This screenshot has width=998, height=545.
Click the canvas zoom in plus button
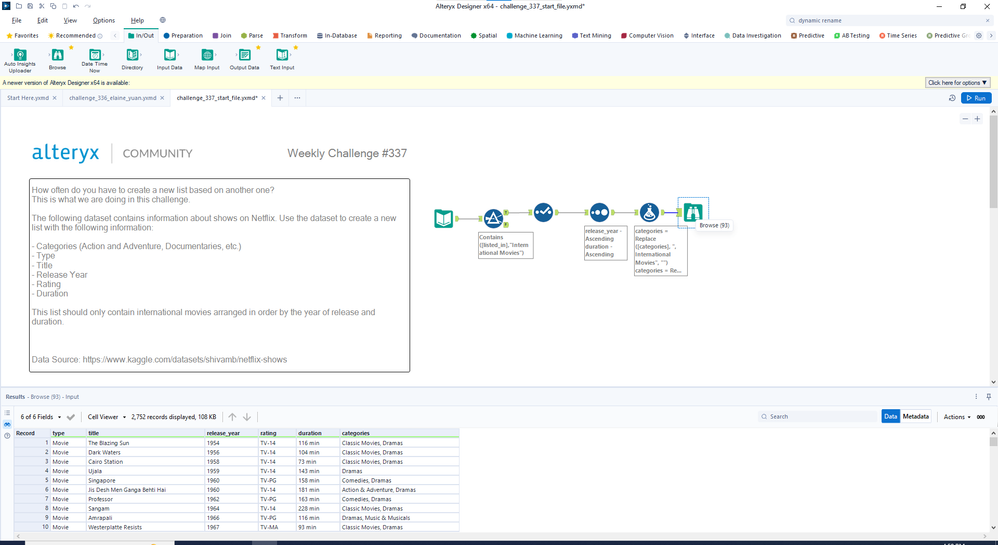coord(978,119)
